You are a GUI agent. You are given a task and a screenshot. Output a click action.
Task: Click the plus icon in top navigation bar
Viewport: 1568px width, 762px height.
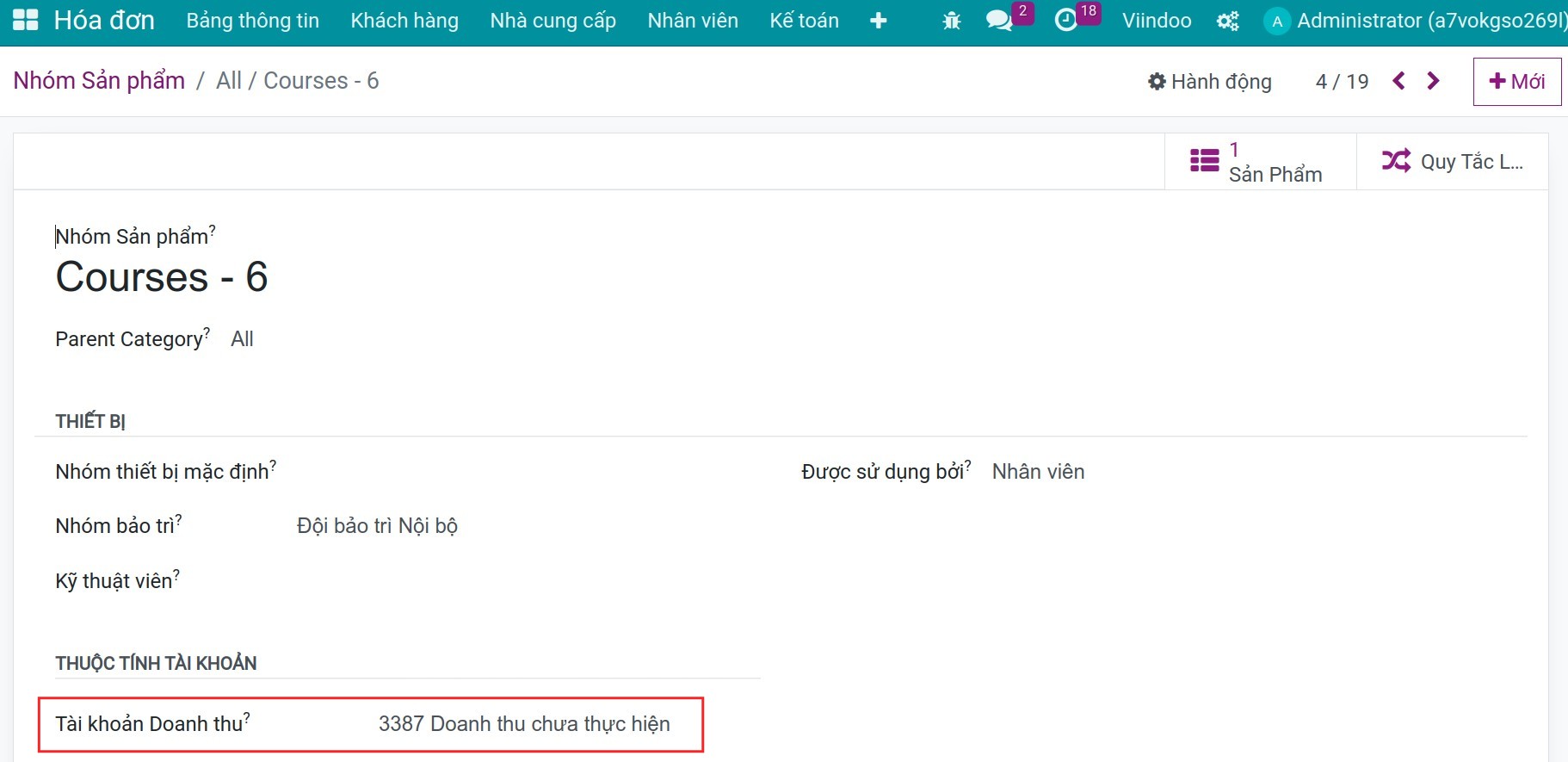coord(878,21)
